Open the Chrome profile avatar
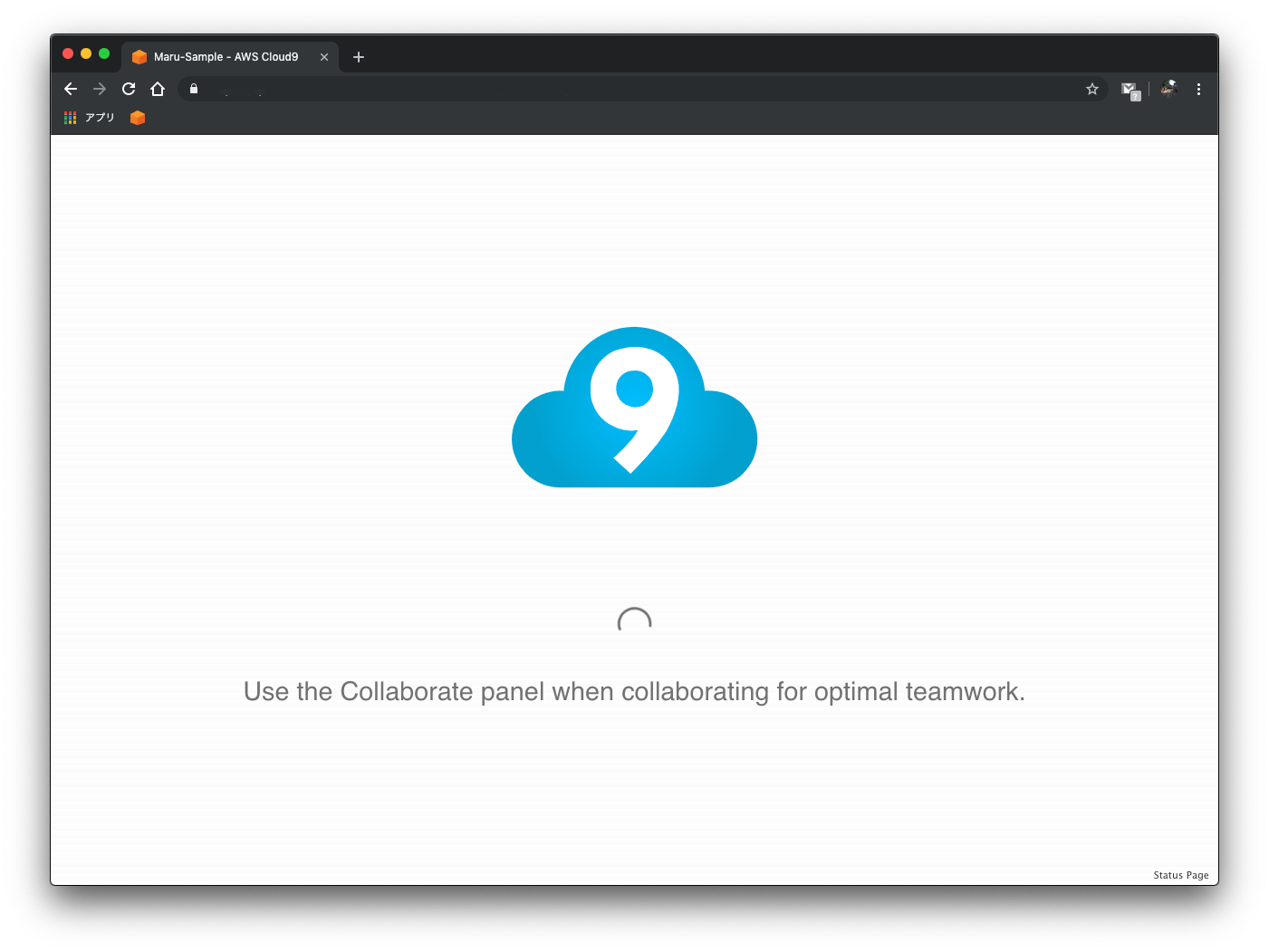The width and height of the screenshot is (1269, 952). point(1168,89)
